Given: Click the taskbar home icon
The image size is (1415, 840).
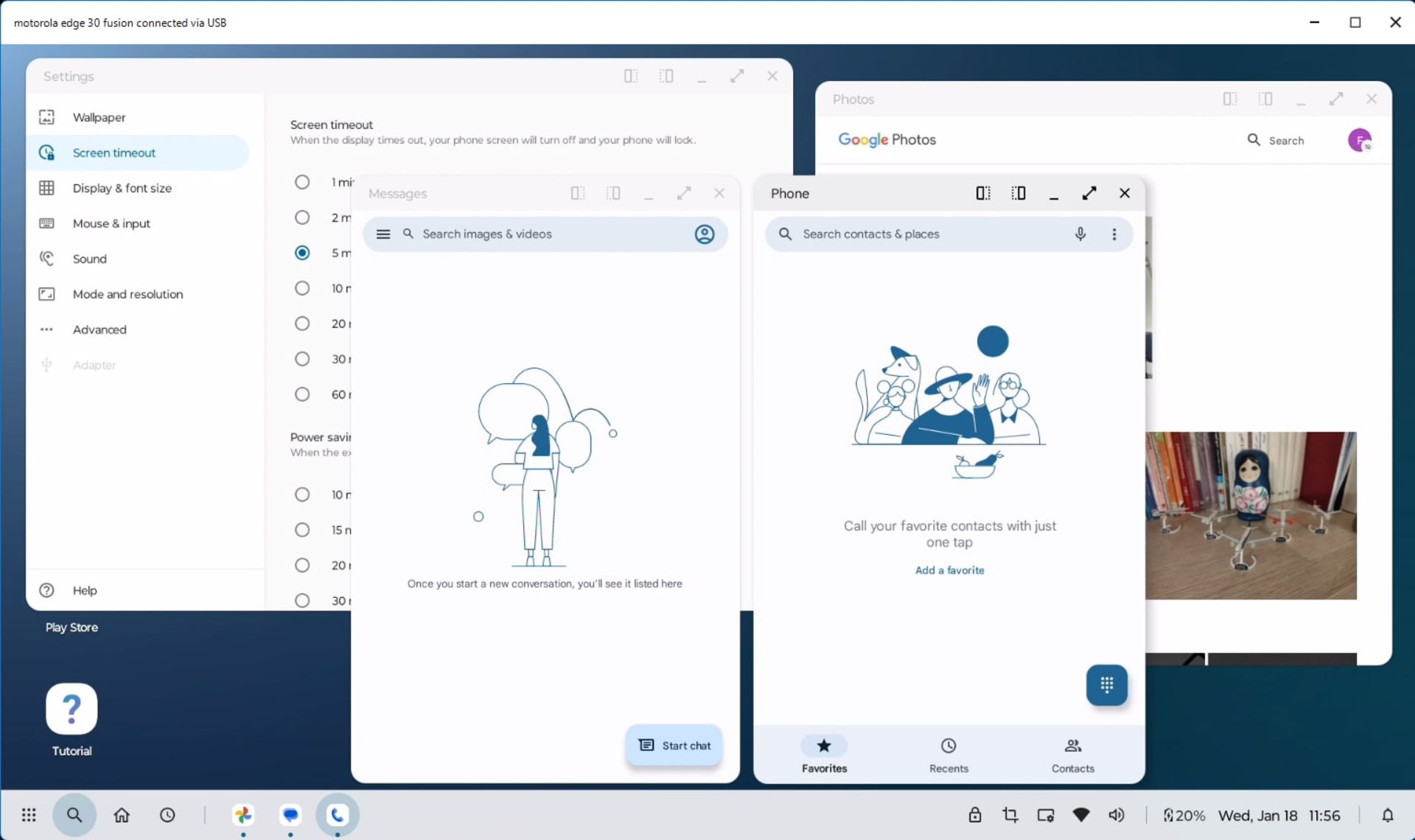Looking at the screenshot, I should click(122, 815).
